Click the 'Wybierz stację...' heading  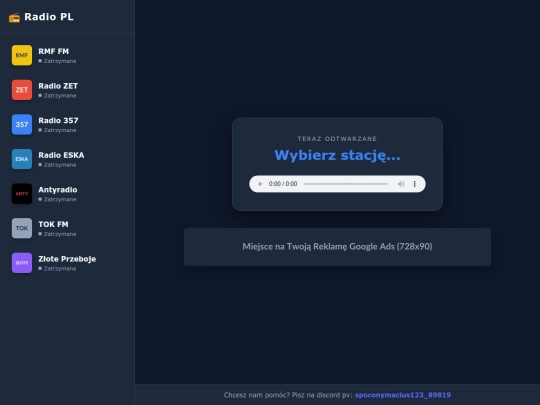[x=337, y=155]
